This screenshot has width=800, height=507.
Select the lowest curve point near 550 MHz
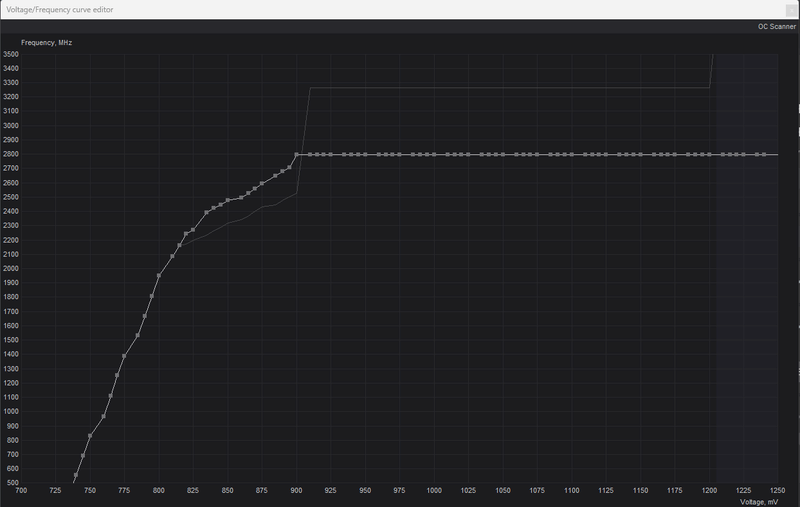[x=76, y=475]
